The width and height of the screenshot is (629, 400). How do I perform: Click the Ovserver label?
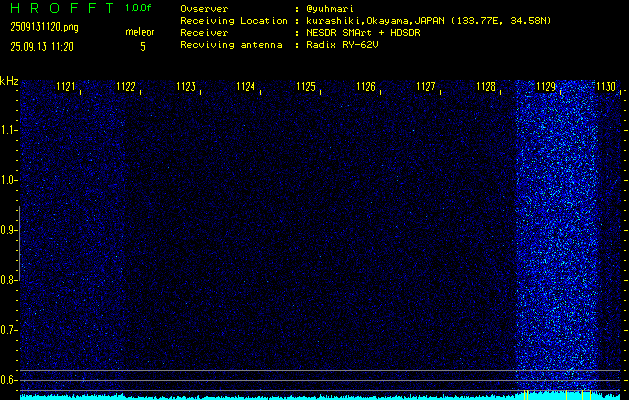(x=204, y=9)
